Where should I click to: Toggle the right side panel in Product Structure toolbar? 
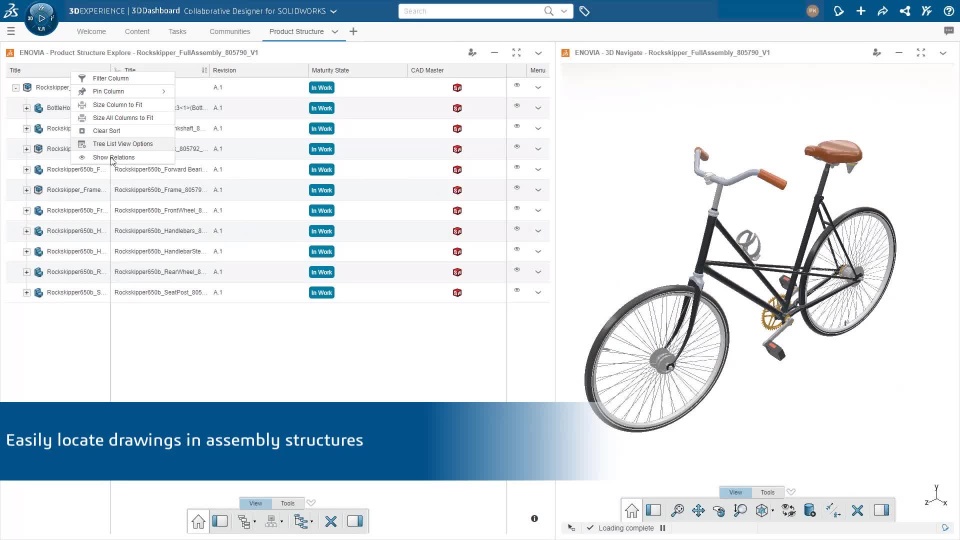coord(355,522)
